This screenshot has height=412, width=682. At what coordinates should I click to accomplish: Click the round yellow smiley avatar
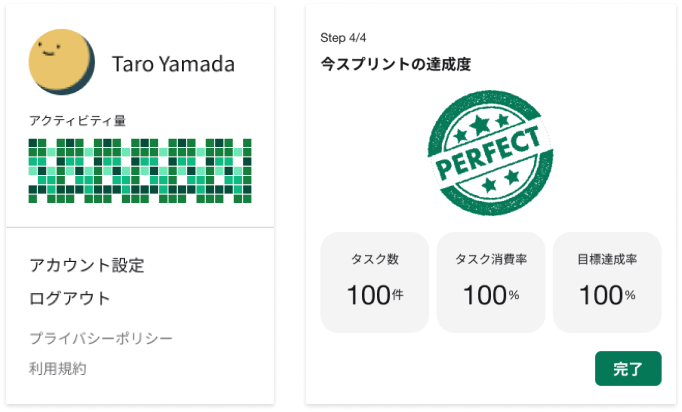(x=63, y=62)
